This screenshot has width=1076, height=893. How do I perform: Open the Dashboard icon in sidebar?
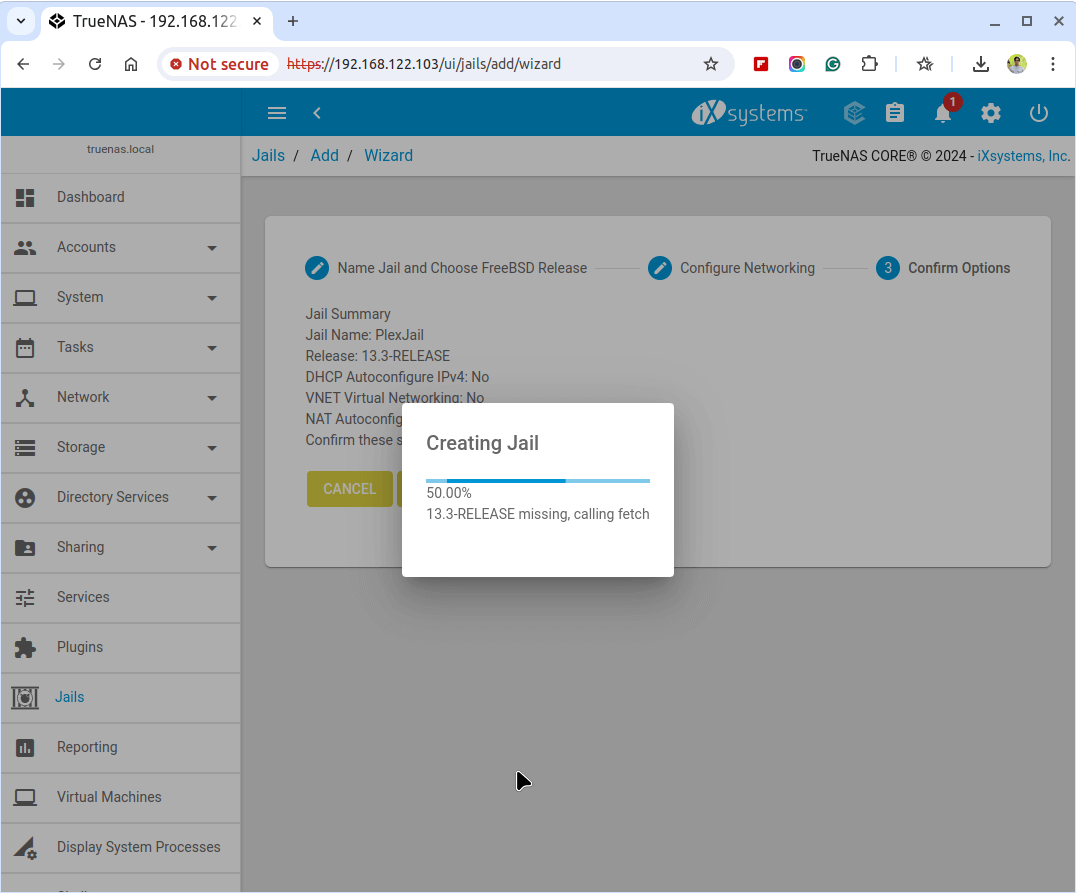tap(25, 198)
